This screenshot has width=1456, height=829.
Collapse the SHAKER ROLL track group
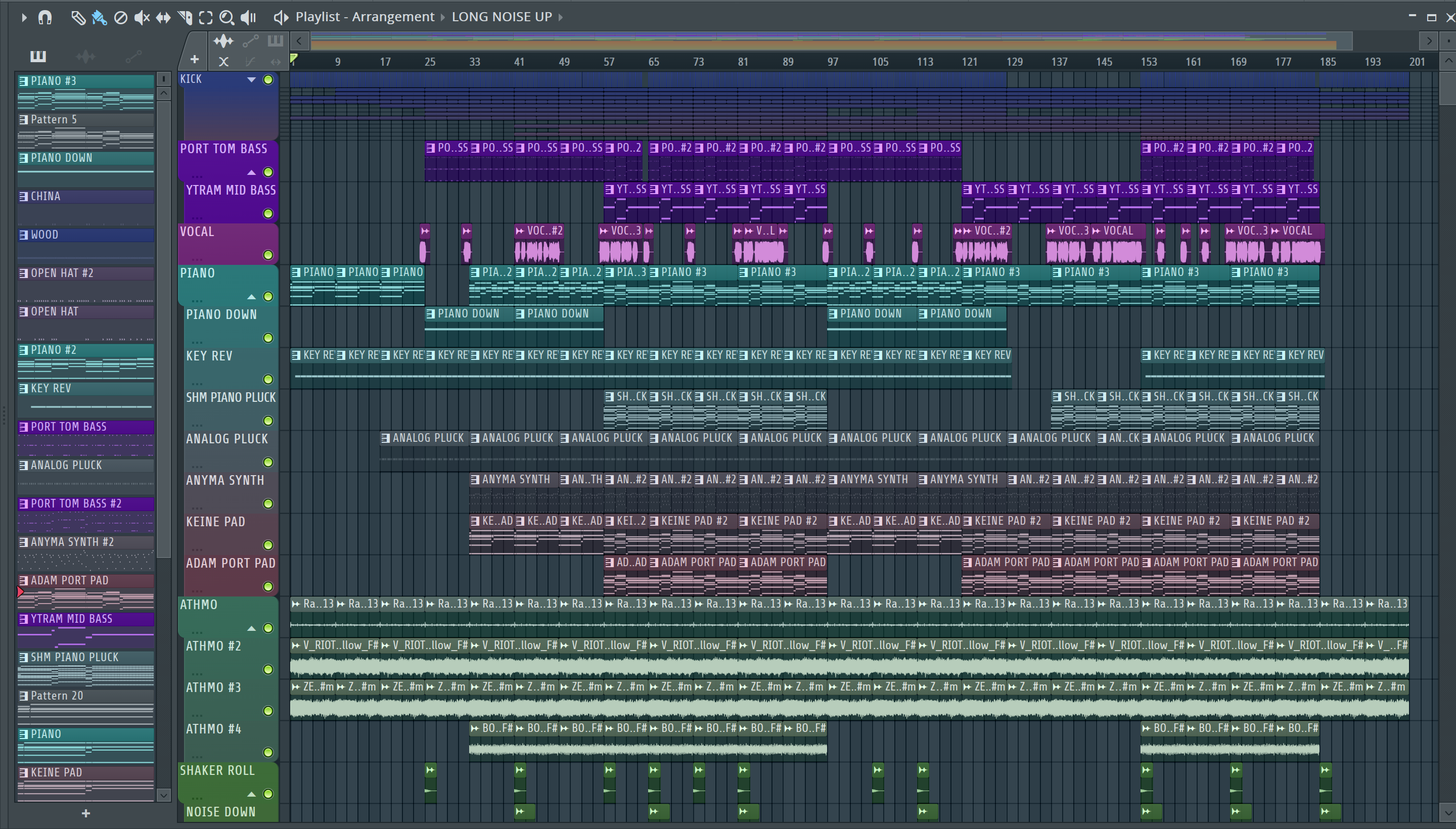point(251,794)
